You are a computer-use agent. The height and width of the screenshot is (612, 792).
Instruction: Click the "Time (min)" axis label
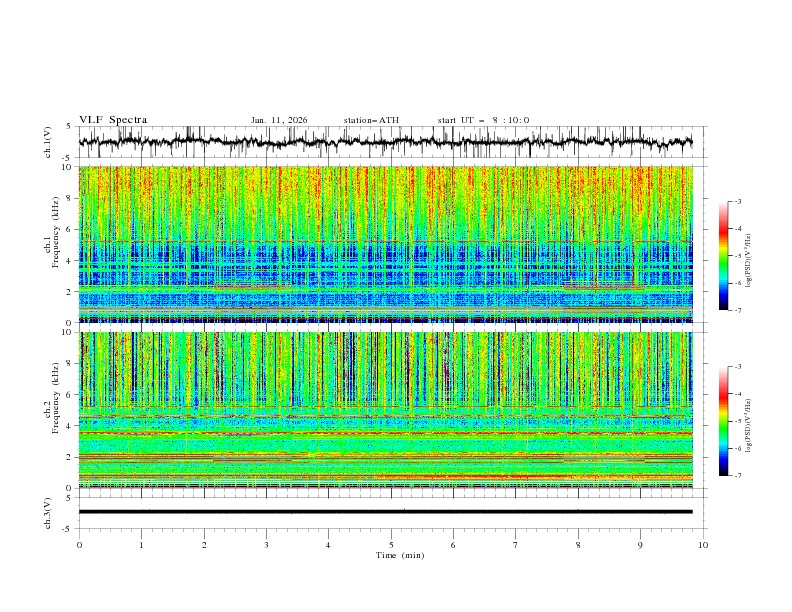400,555
